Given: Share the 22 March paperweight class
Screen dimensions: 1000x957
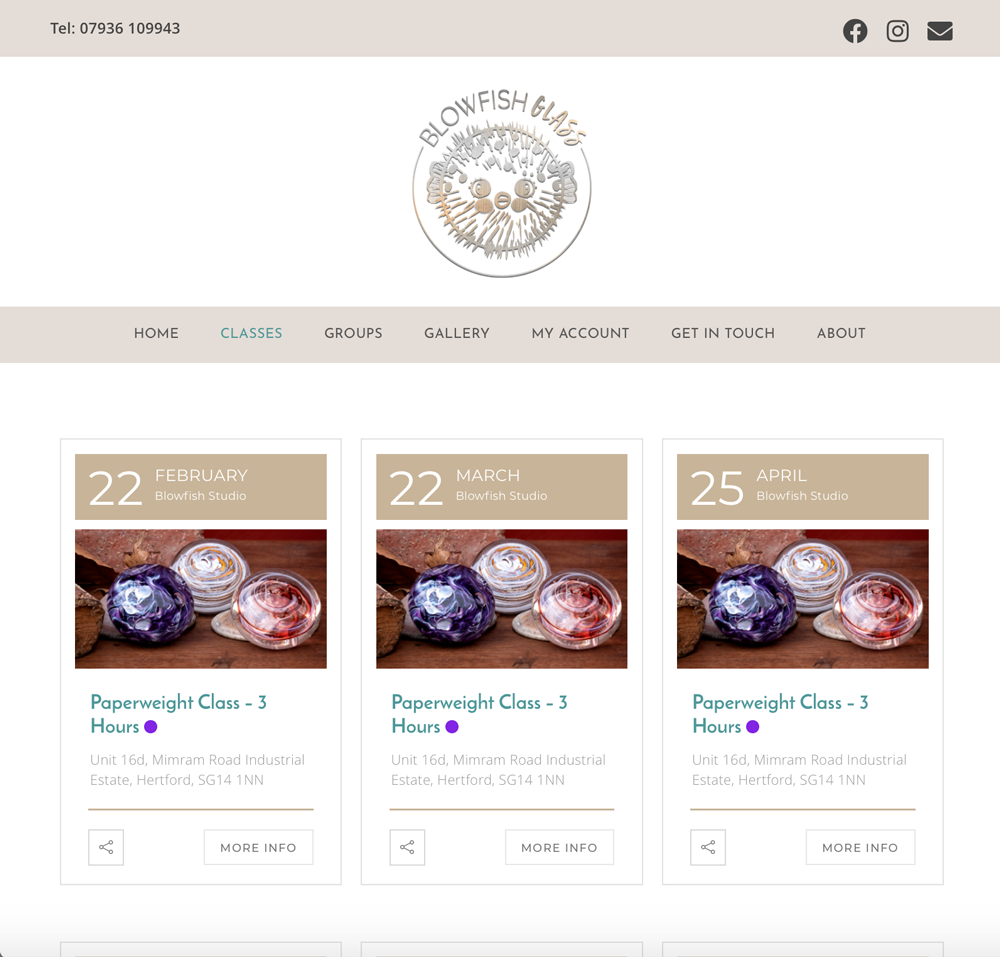Looking at the screenshot, I should tap(407, 847).
